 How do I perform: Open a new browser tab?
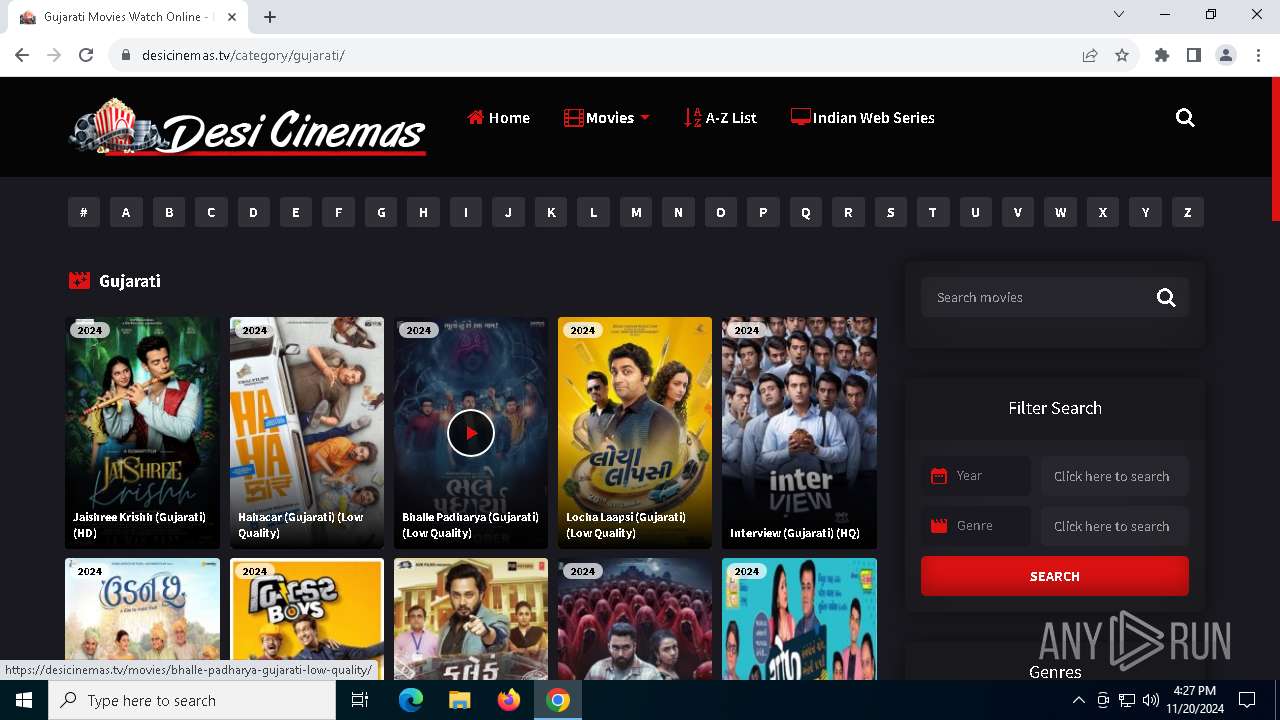270,17
